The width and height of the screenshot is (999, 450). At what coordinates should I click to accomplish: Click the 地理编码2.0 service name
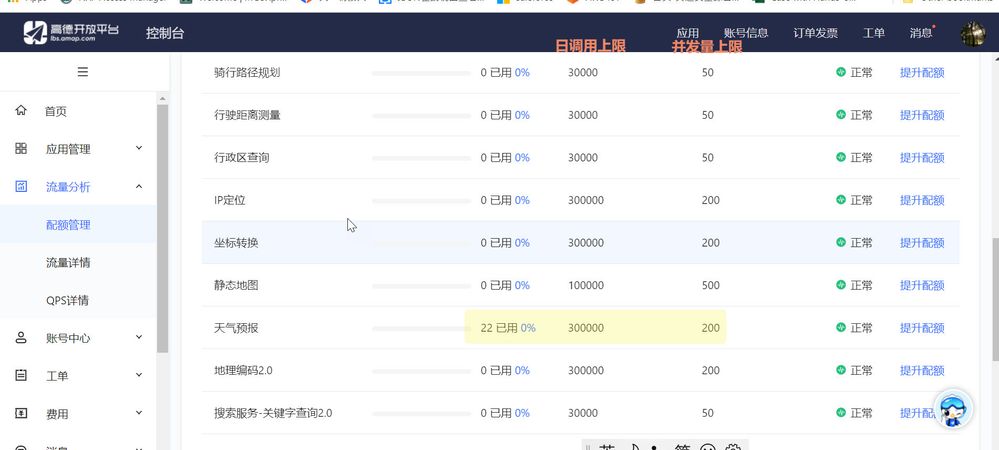click(243, 370)
